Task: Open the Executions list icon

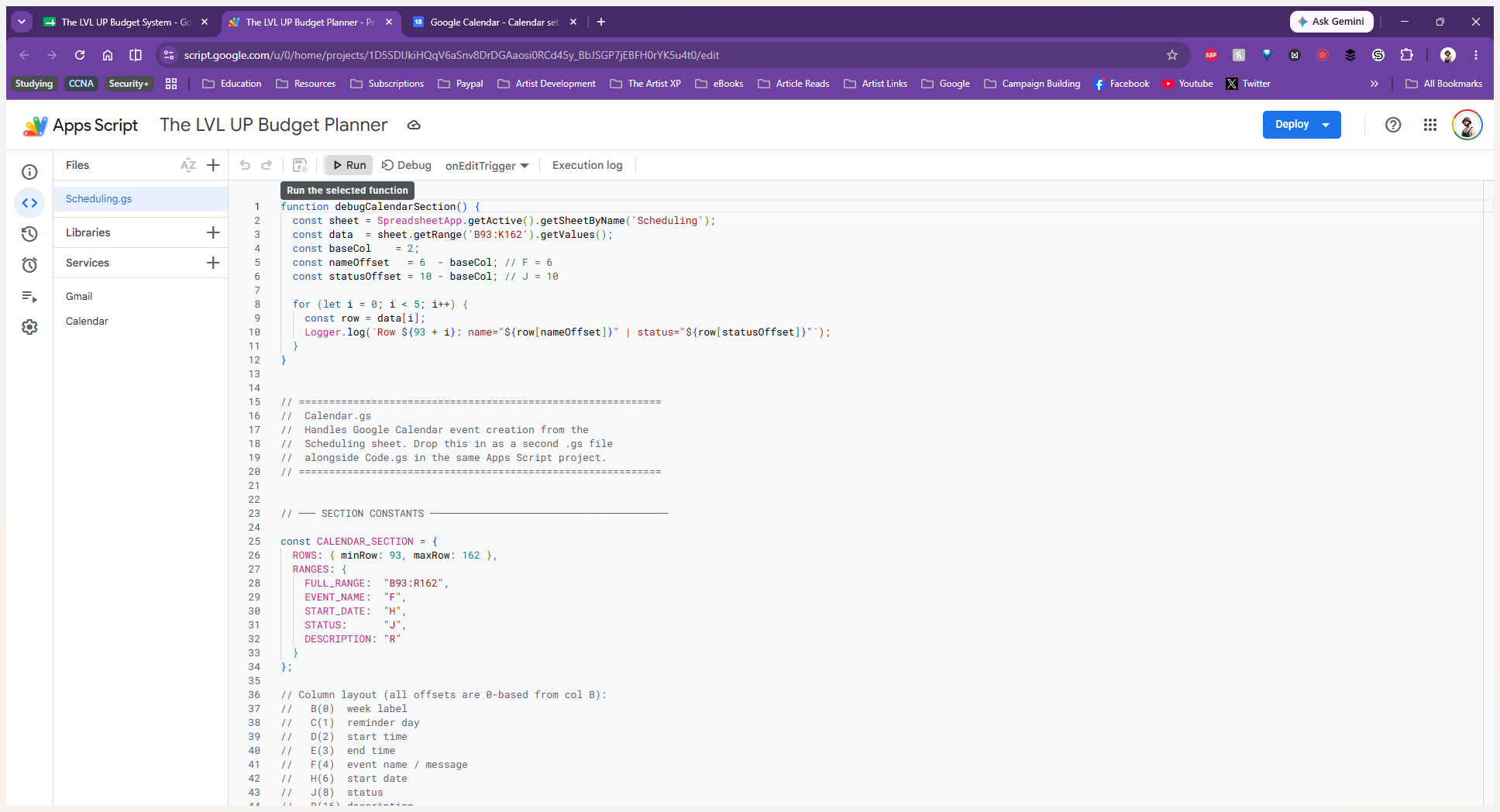Action: pyautogui.click(x=29, y=296)
